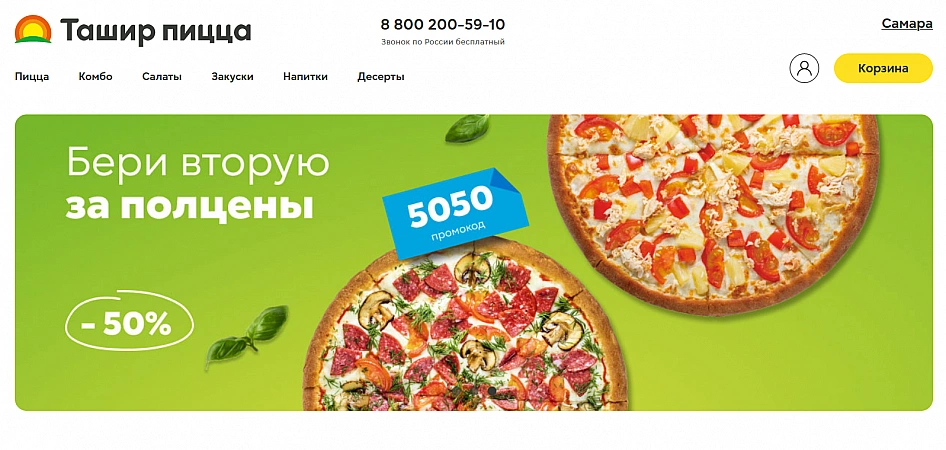Select the second carousel slide dot
This screenshot has height=450, width=946.
click(x=474, y=391)
